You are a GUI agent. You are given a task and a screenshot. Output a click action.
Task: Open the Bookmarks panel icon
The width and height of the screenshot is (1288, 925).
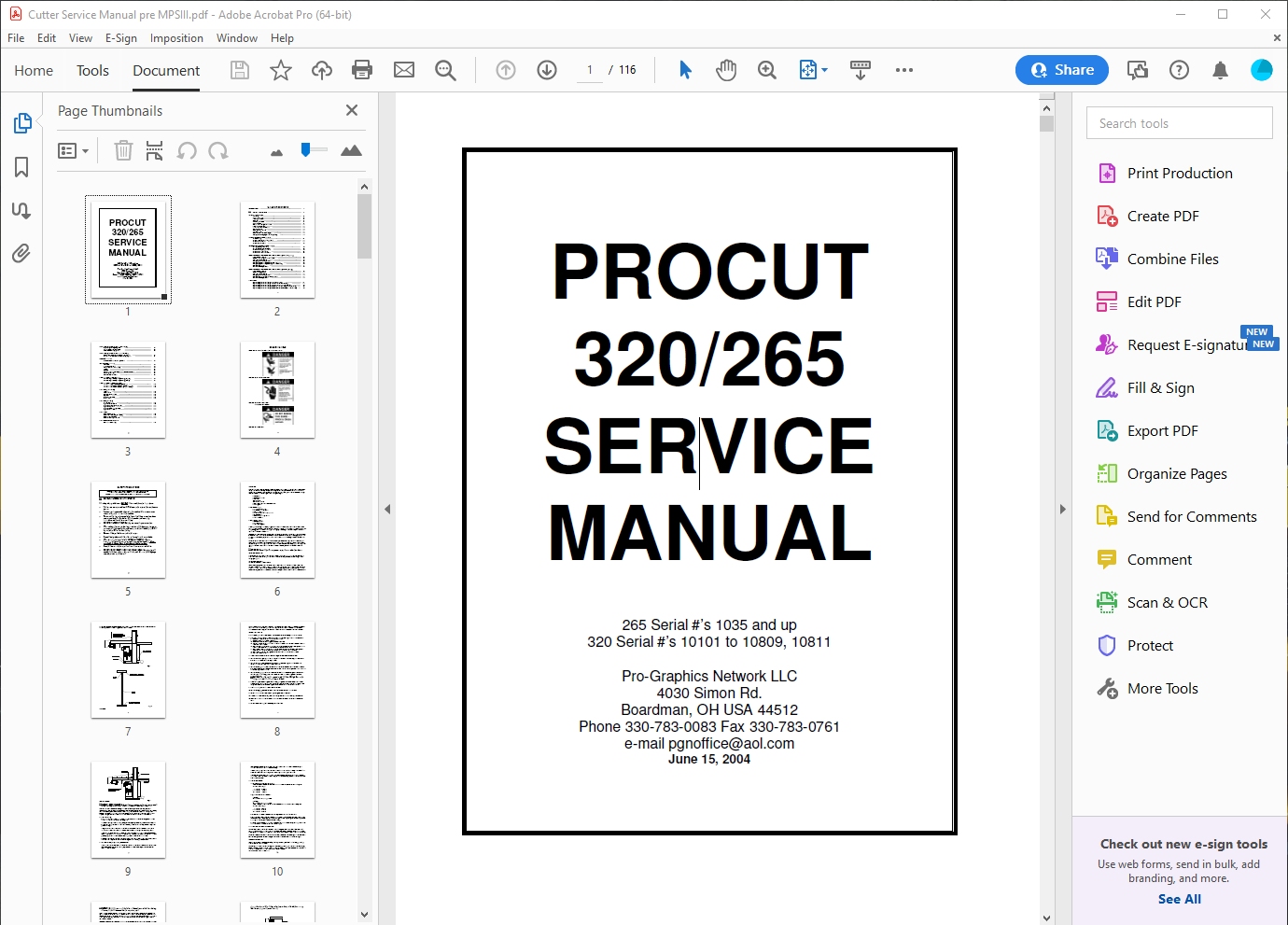pyautogui.click(x=21, y=167)
